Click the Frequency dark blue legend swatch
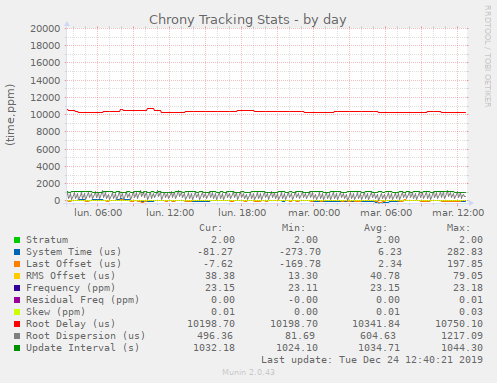Screen dimensions: 497x383 [x=17, y=288]
